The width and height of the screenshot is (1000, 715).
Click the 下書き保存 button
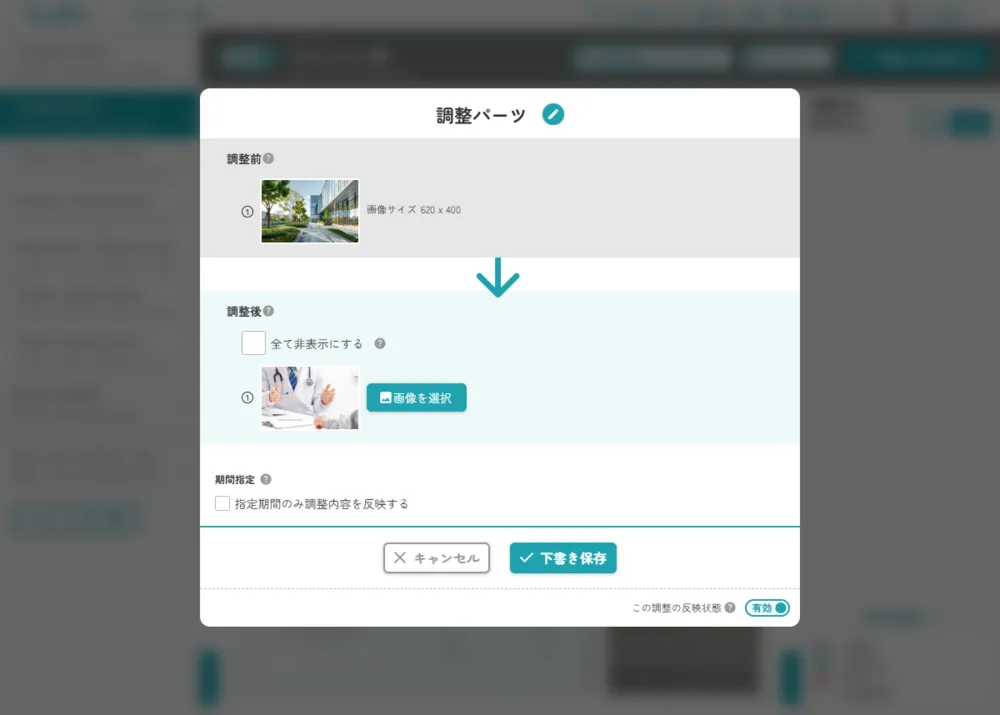tap(563, 558)
